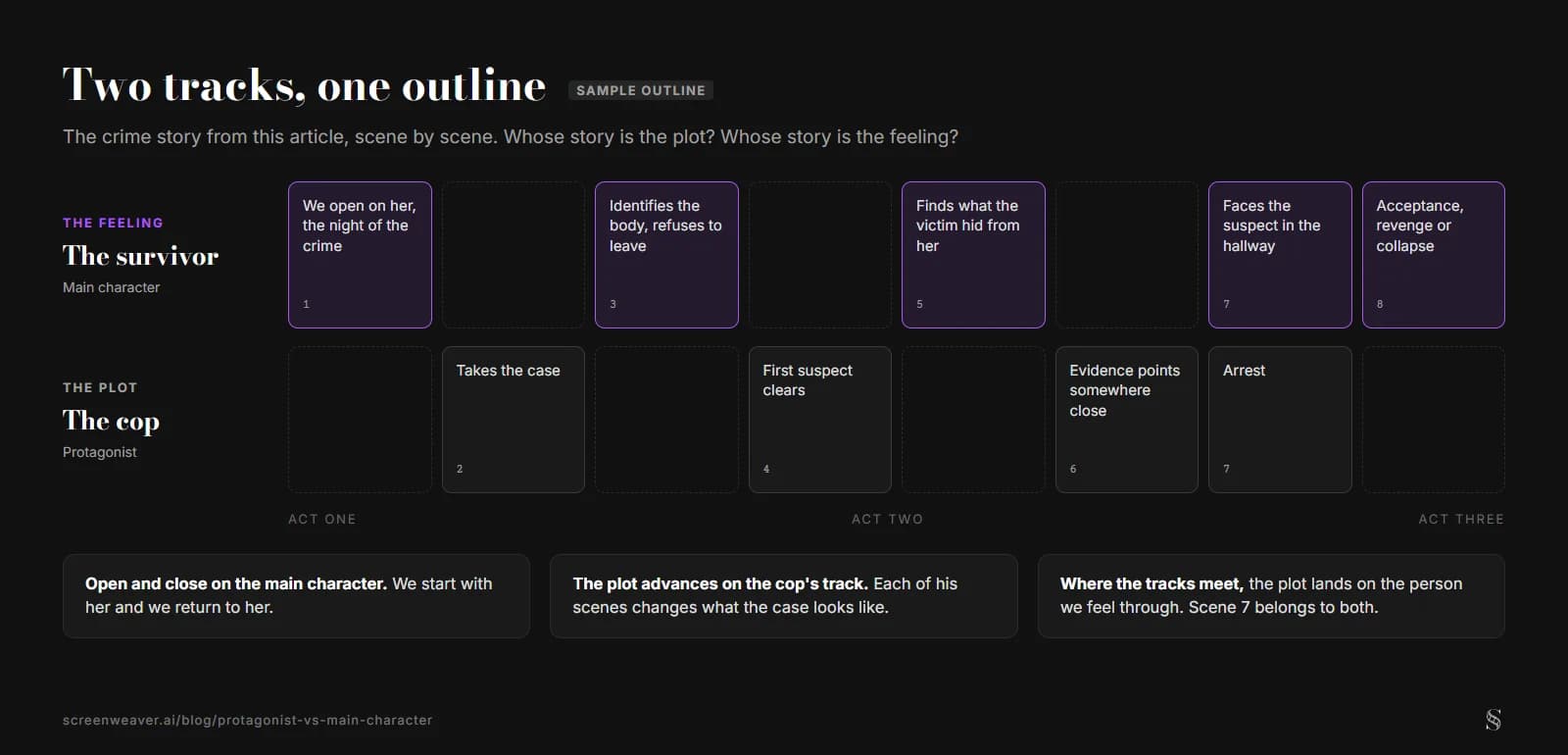Screen dimensions: 1568x755
Task: Select the "Takes the case" scene card
Action: [514, 420]
